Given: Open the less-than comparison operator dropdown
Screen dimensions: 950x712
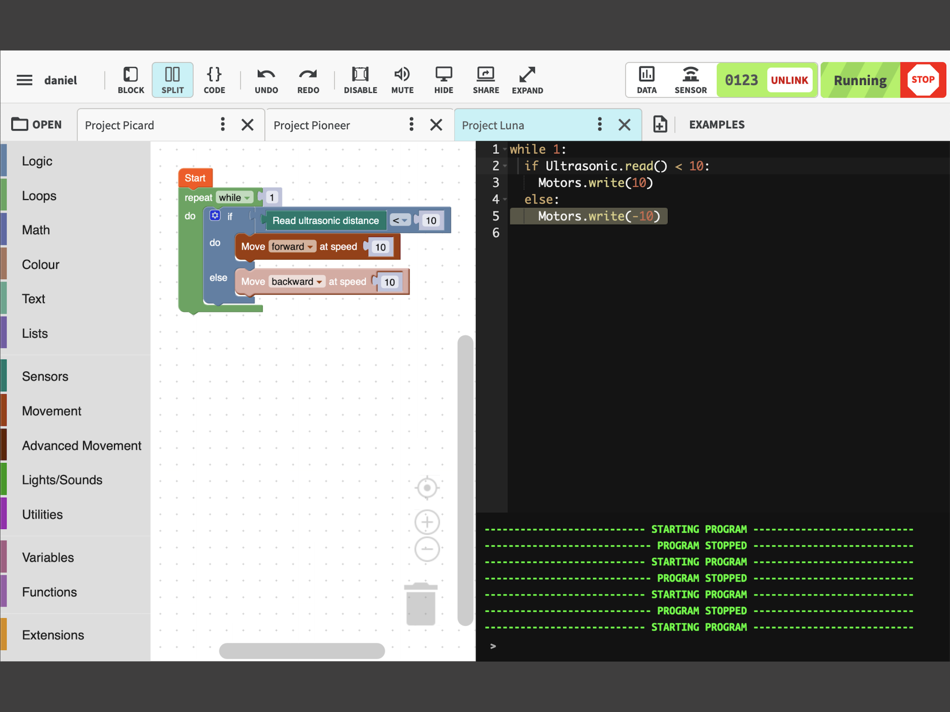Looking at the screenshot, I should coord(398,220).
